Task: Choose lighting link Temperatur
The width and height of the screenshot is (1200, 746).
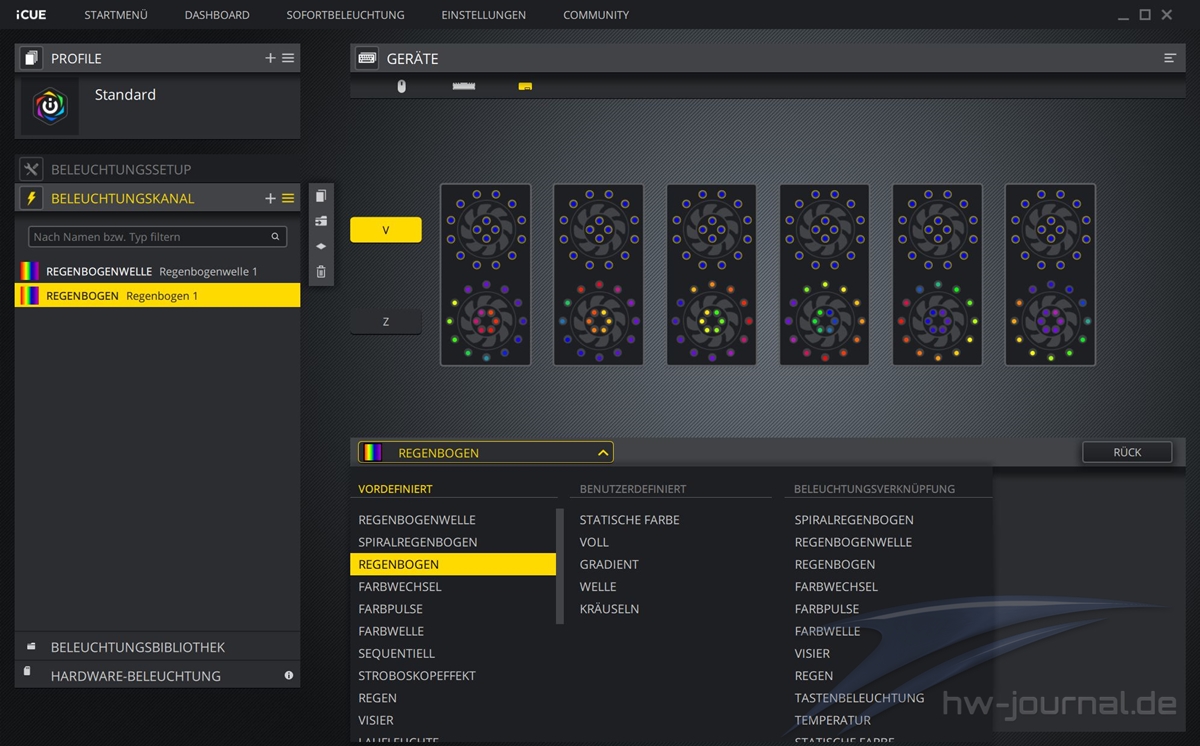Action: (832, 720)
